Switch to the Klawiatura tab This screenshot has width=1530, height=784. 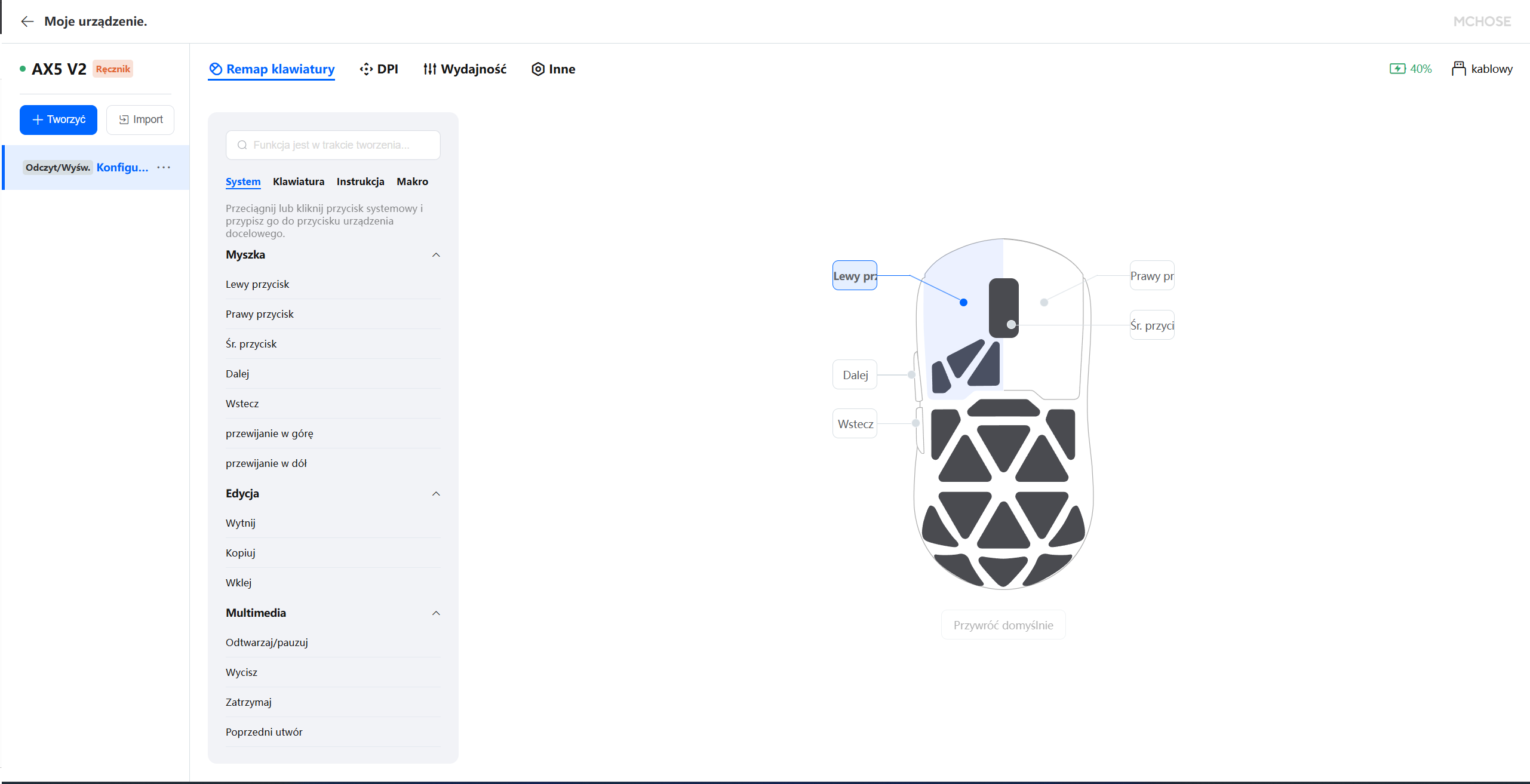coord(298,182)
